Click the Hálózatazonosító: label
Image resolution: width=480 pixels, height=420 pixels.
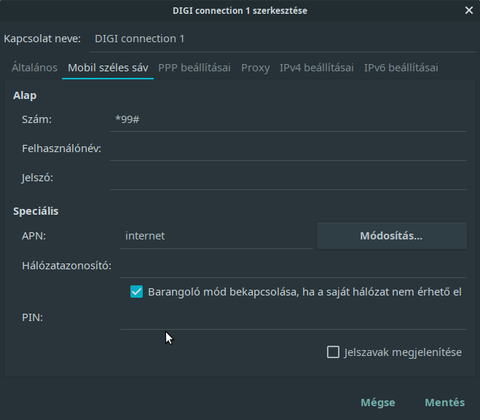pos(67,266)
